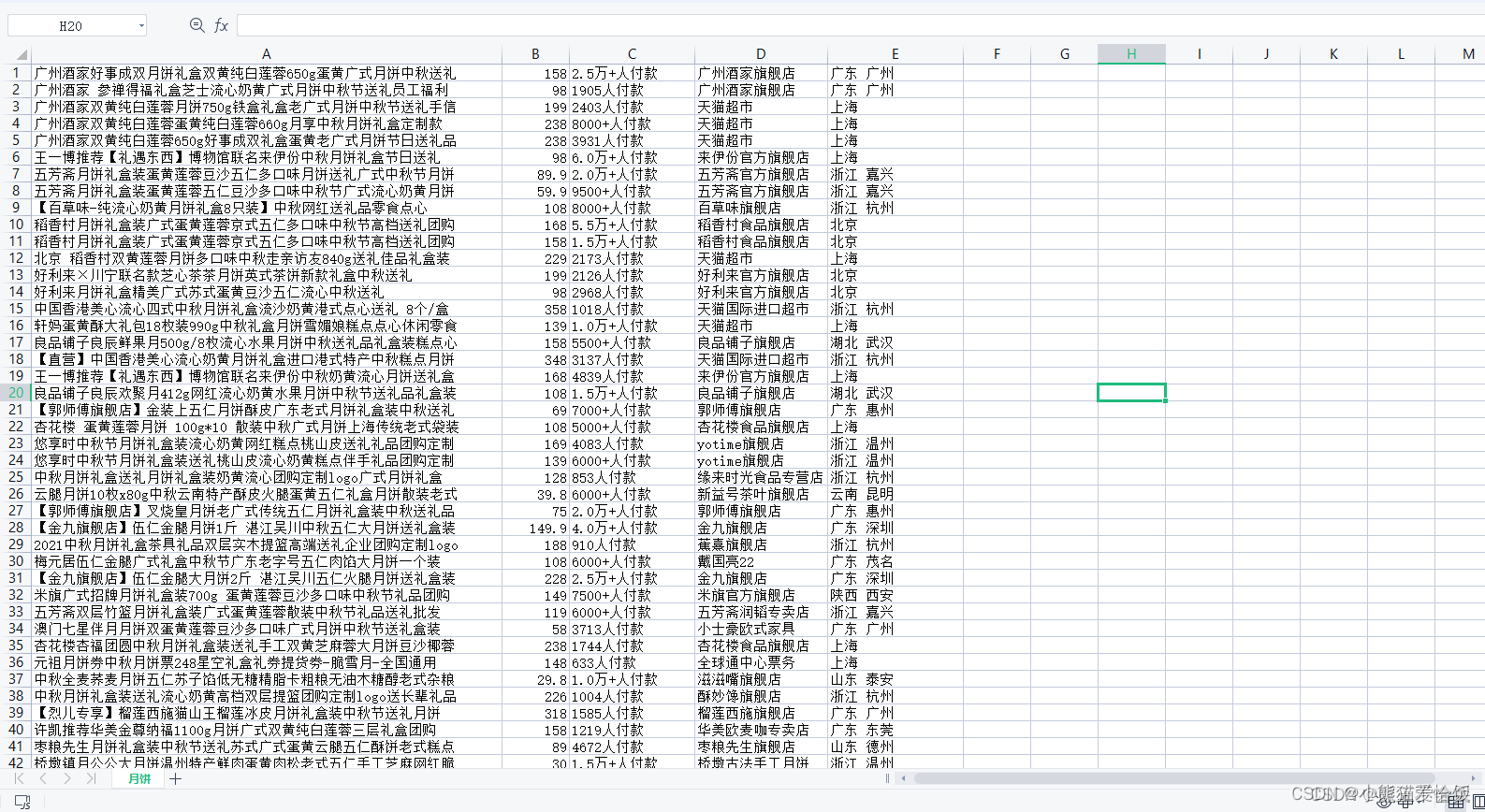Screen dimensions: 1485x812
Task: Click cell with 广州酒家旗舰店 in row 1
Action: coord(761,73)
